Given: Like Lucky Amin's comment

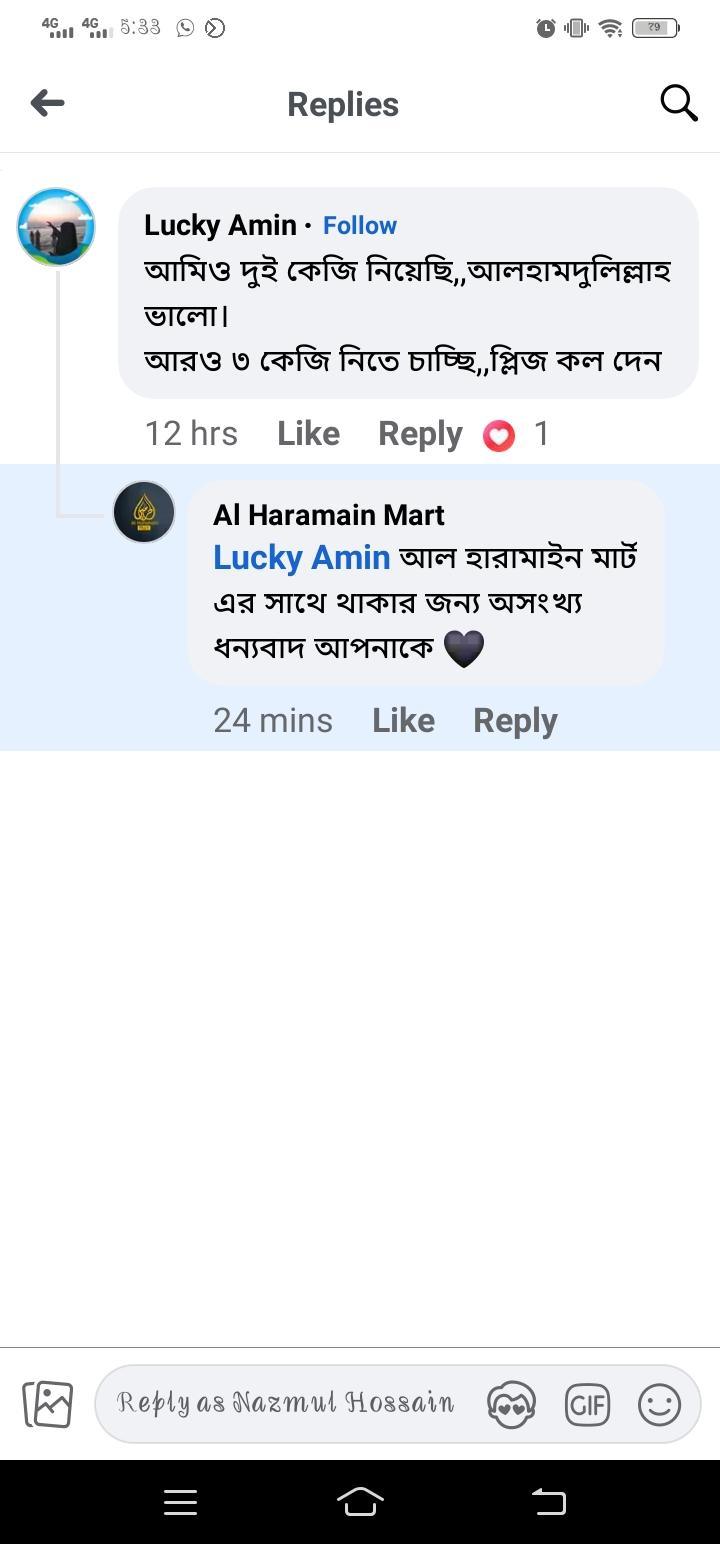Looking at the screenshot, I should 308,434.
